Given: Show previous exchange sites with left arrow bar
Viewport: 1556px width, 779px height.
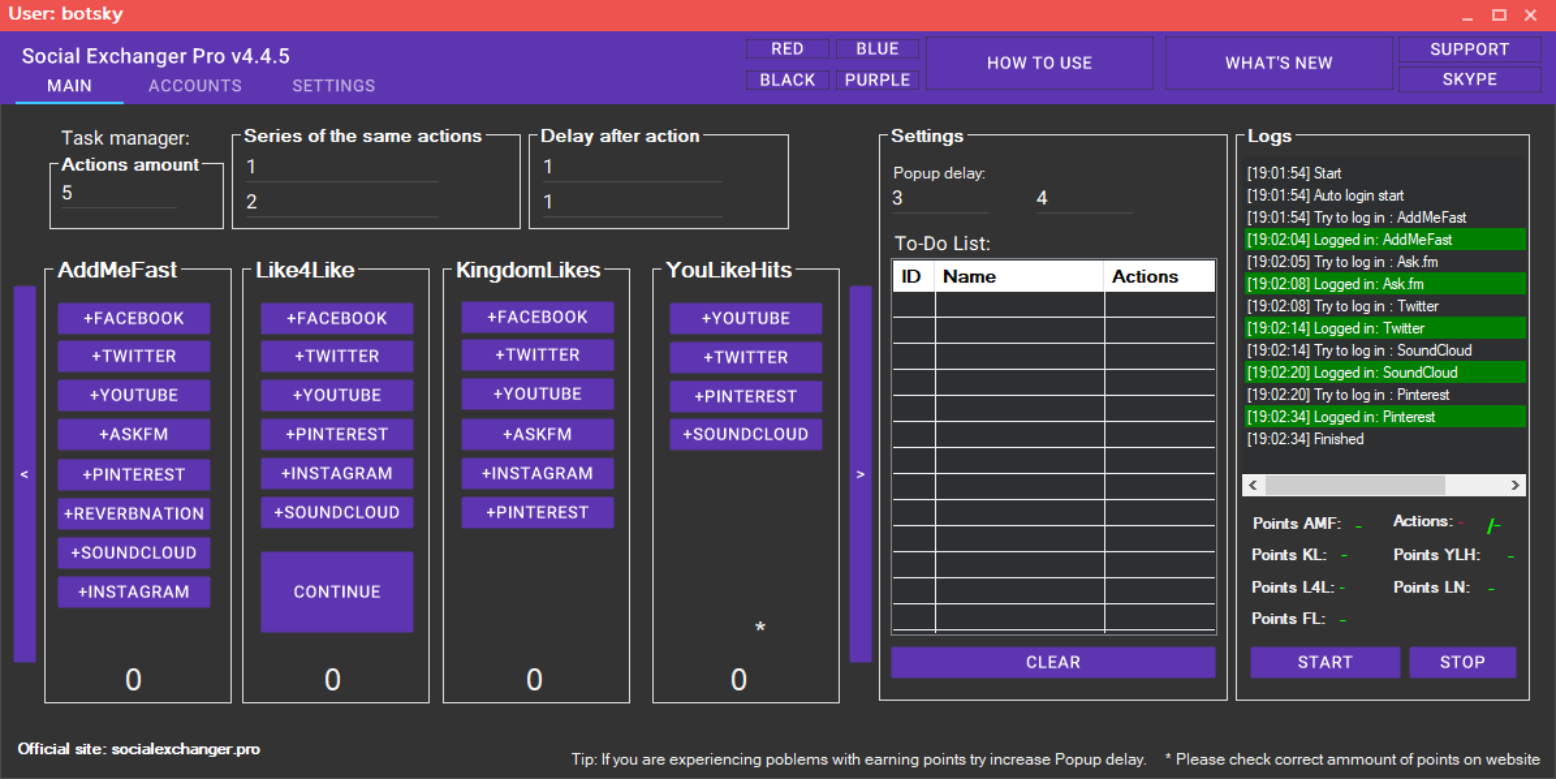Looking at the screenshot, I should tap(25, 474).
